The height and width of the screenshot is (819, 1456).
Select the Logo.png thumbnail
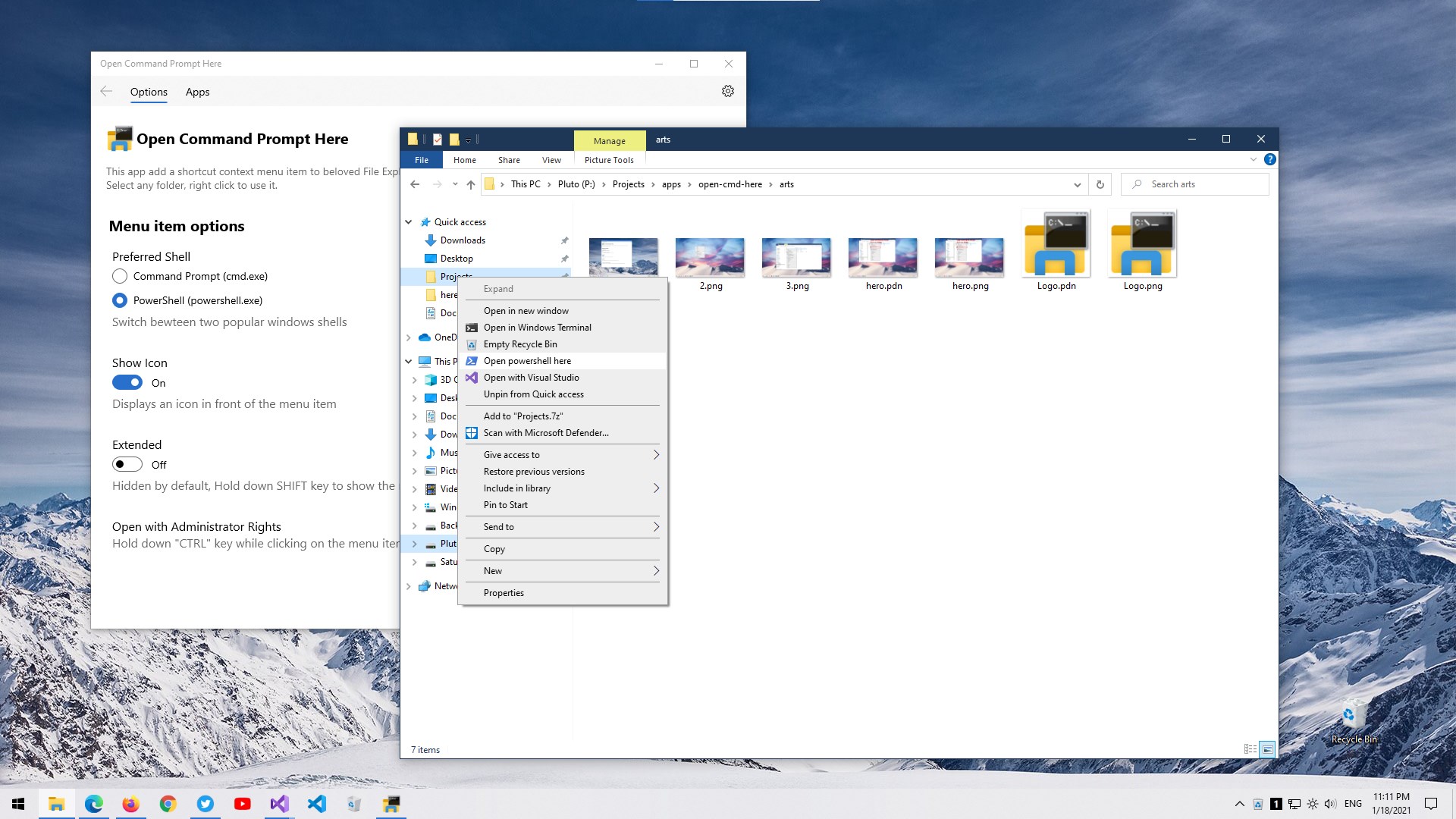coord(1142,250)
